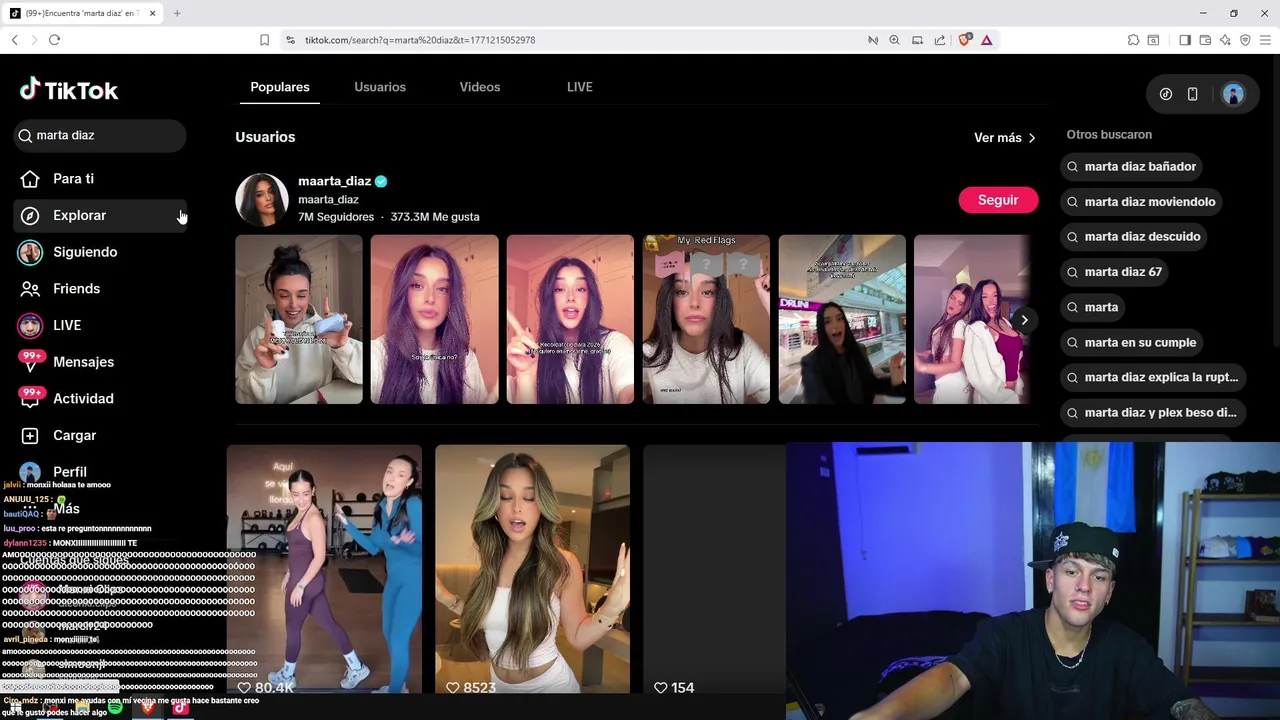
Task: Switch to the Usuarios tab
Action: (x=380, y=87)
